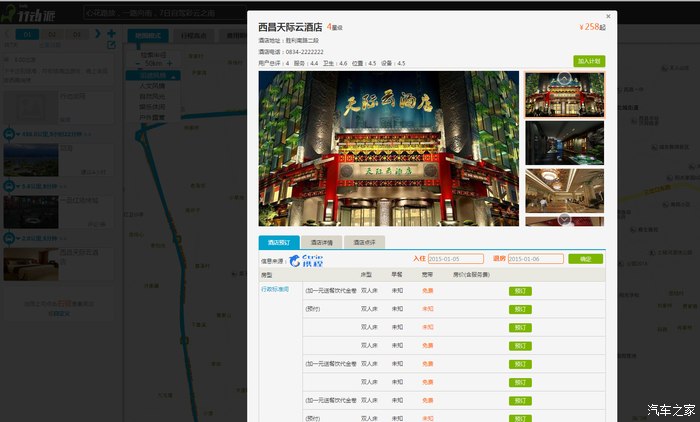
Task: Click the large hotel main photo
Action: click(x=389, y=148)
